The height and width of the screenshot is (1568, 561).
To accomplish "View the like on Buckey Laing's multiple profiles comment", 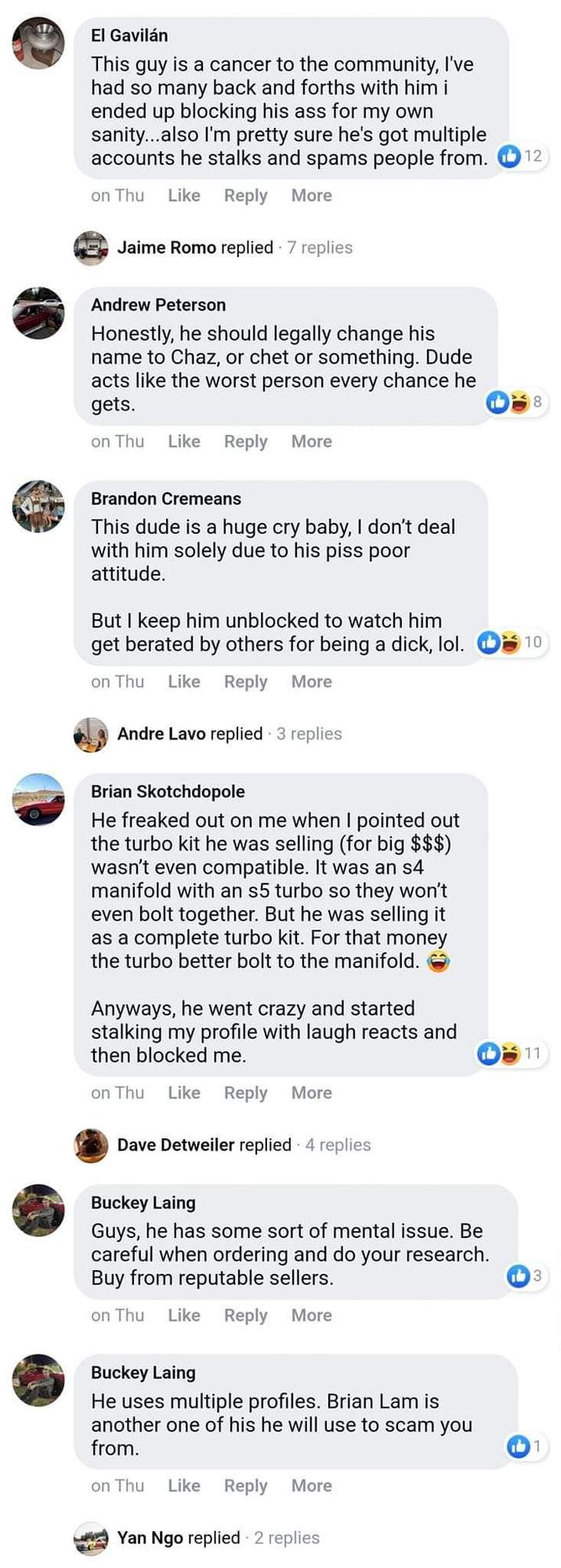I will pos(526,1446).
